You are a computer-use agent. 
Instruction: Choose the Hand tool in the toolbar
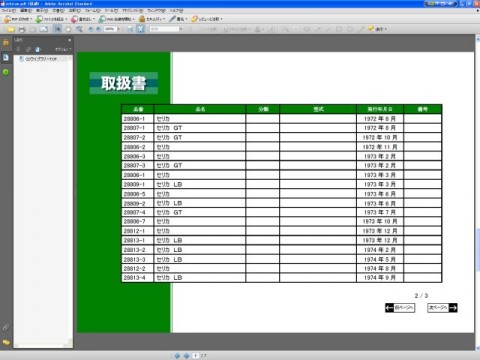coord(68,29)
